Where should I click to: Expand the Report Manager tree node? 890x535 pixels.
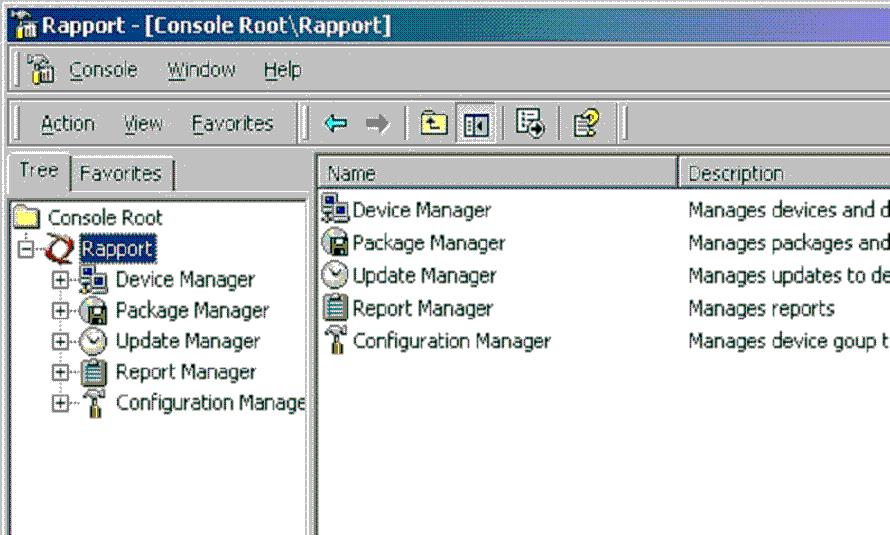pyautogui.click(x=60, y=372)
